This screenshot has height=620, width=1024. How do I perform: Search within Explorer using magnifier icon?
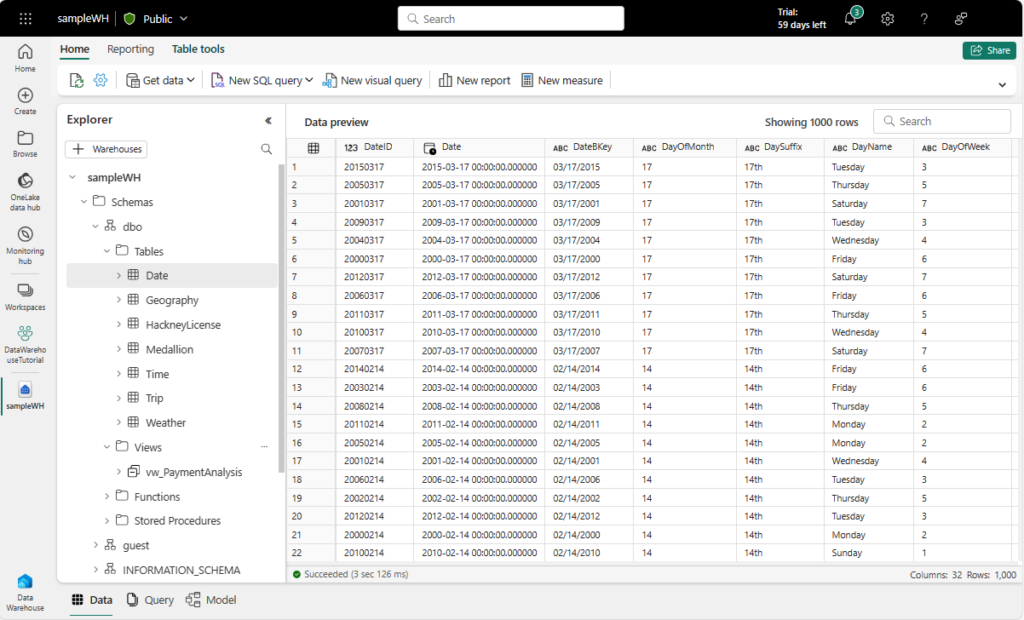[266, 149]
